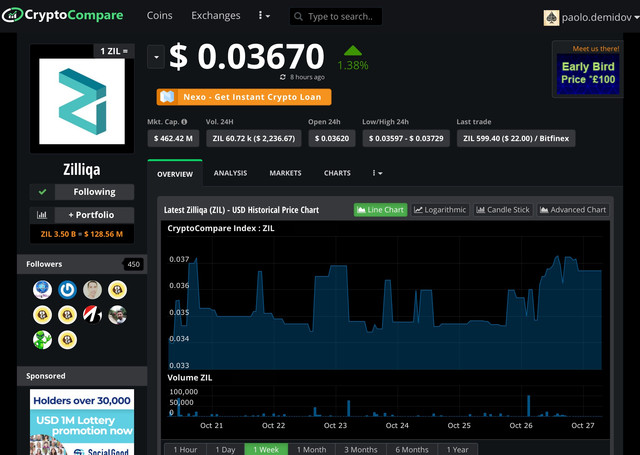Select the 1 Day range
This screenshot has height=455, width=640.
tap(225, 449)
